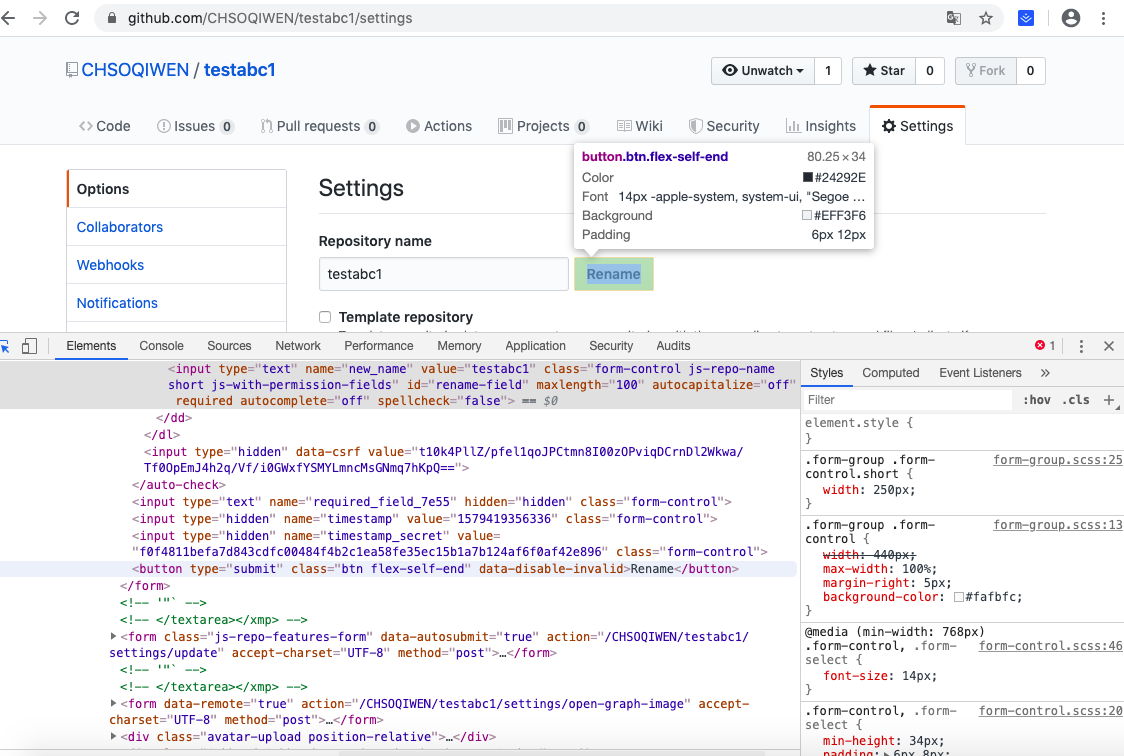This screenshot has height=756, width=1124.
Task: Open the Chrome three-dot menu
Action: pyautogui.click(x=1103, y=19)
